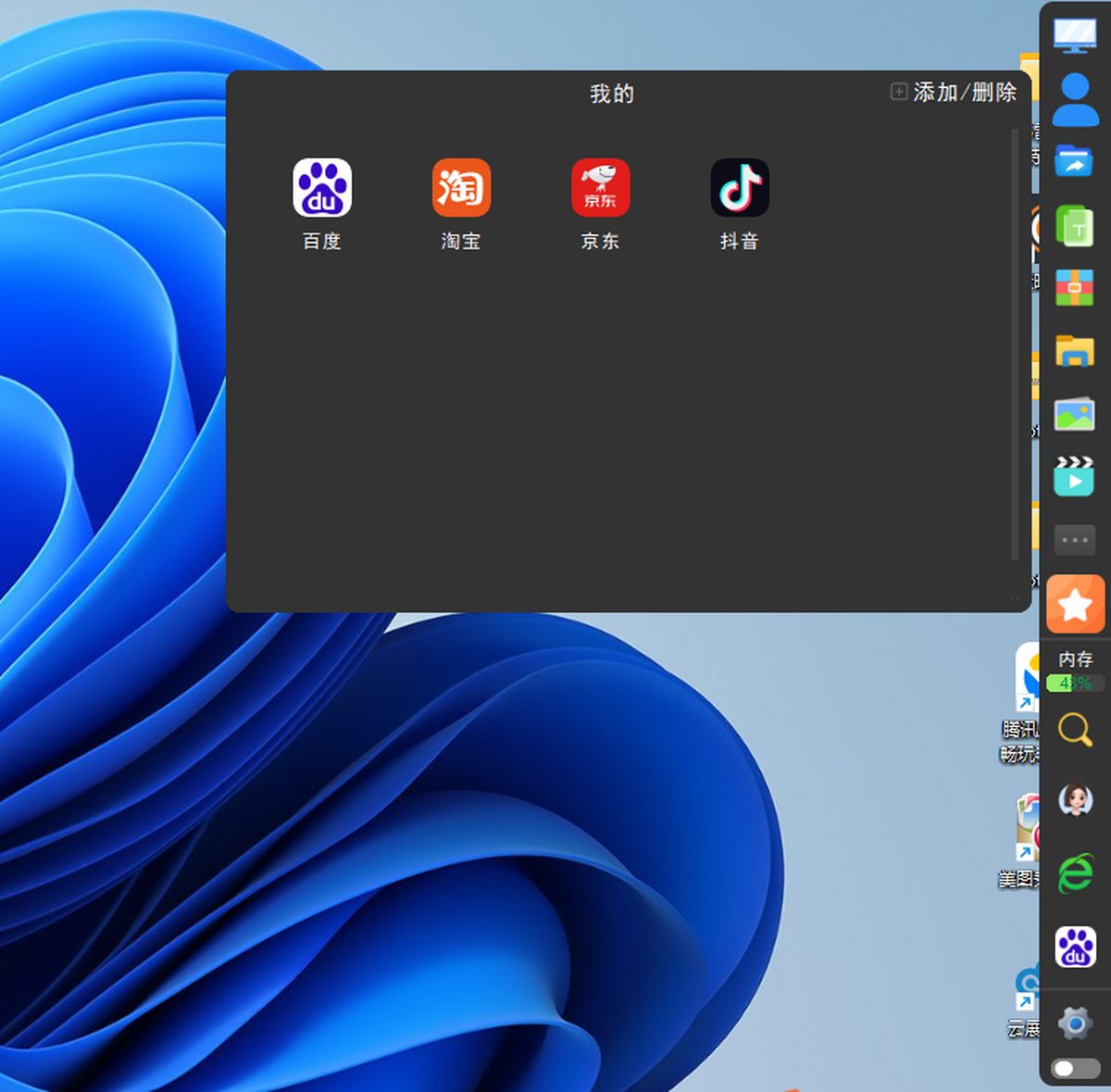Open the 淘宝 shortcut
1111x1092 pixels.
click(461, 205)
